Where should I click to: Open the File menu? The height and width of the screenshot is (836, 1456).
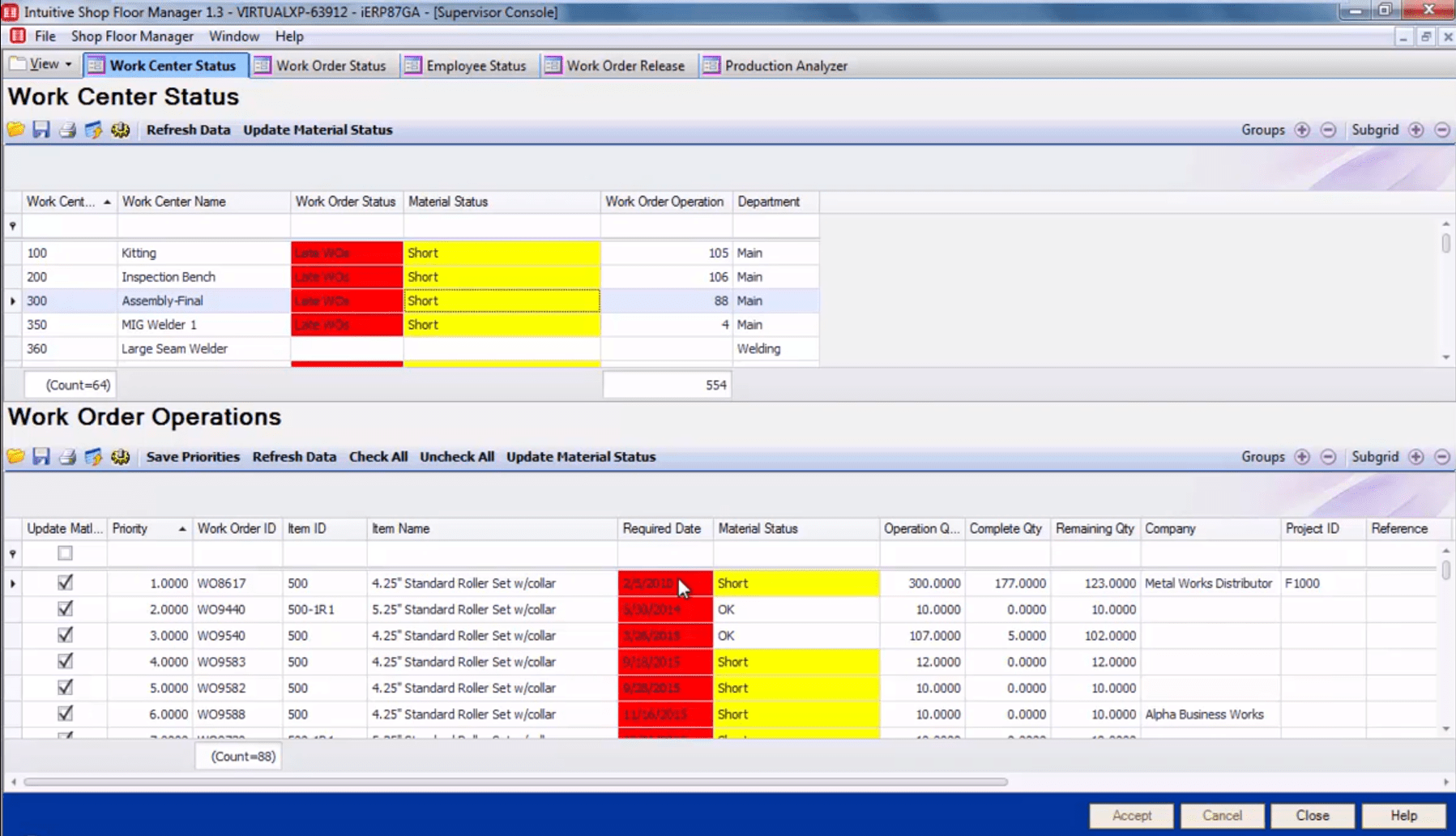[x=45, y=36]
